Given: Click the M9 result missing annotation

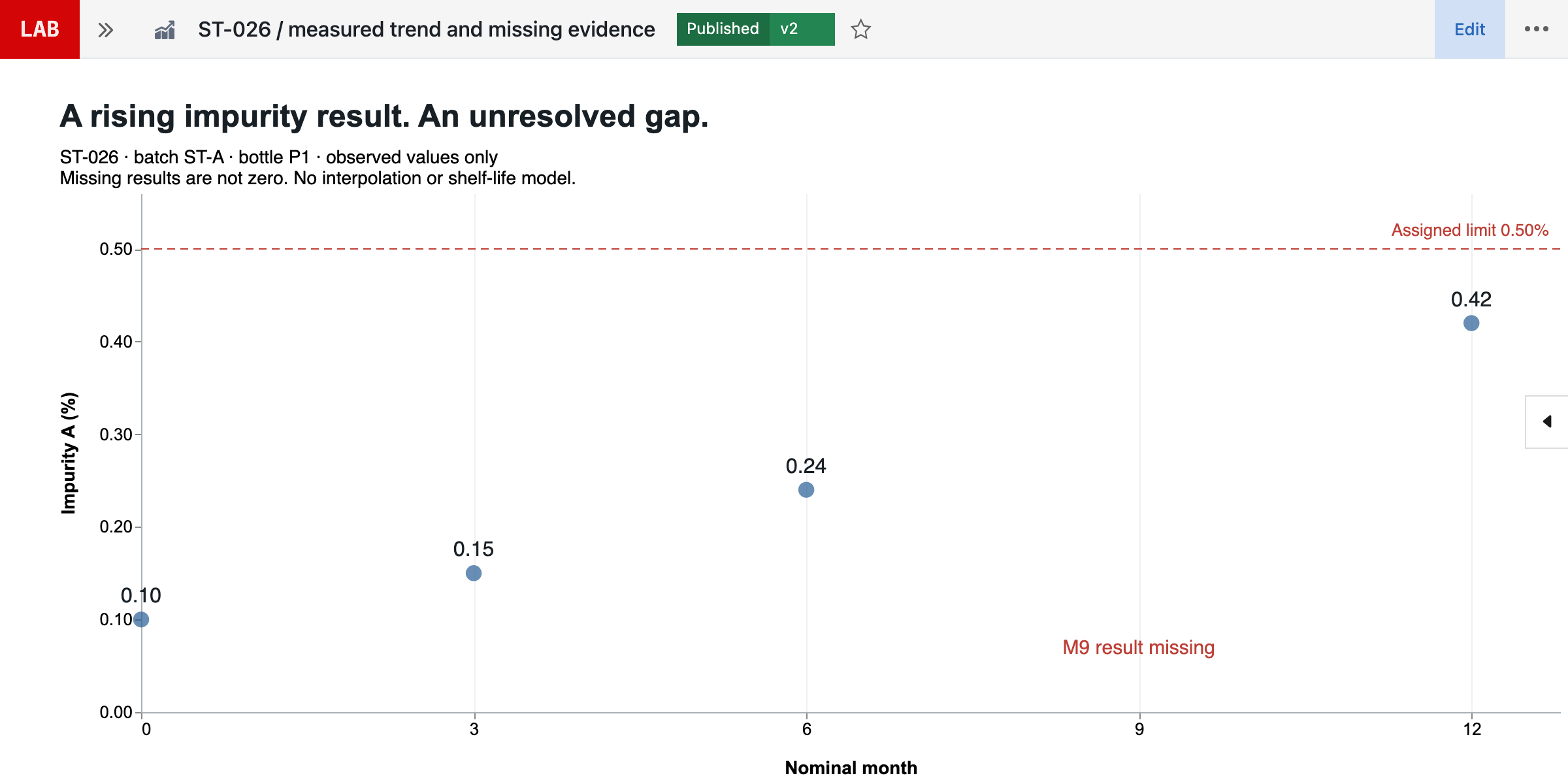Looking at the screenshot, I should click(1138, 647).
